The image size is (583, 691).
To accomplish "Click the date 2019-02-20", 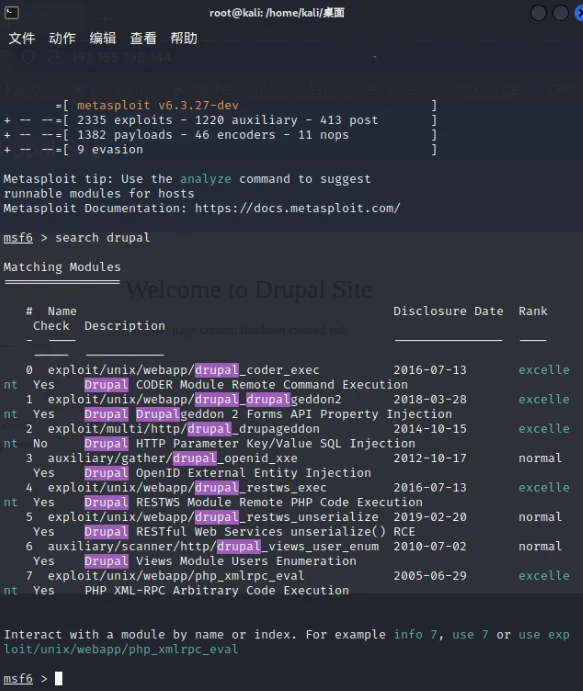I will 430,517.
